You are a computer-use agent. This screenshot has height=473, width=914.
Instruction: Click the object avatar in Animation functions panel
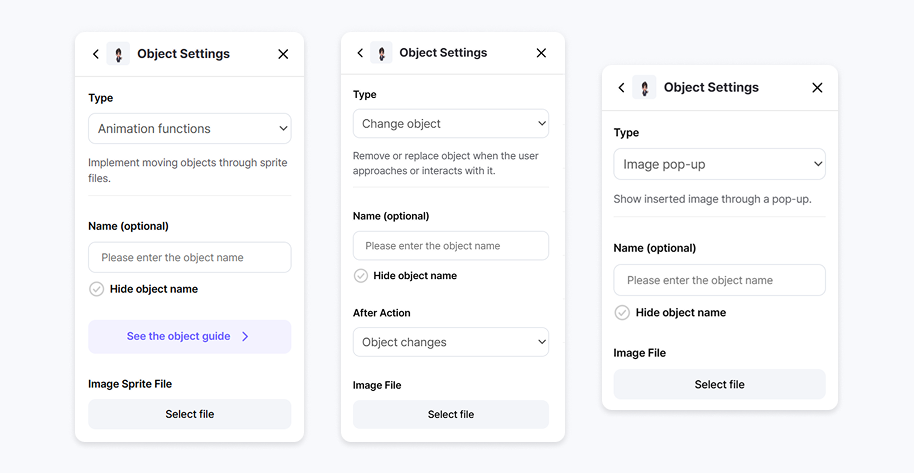click(118, 54)
